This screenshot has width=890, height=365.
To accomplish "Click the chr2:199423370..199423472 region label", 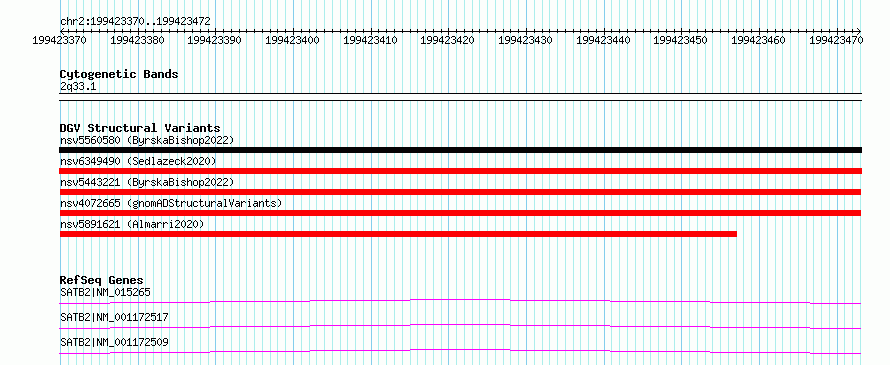I will (x=135, y=21).
